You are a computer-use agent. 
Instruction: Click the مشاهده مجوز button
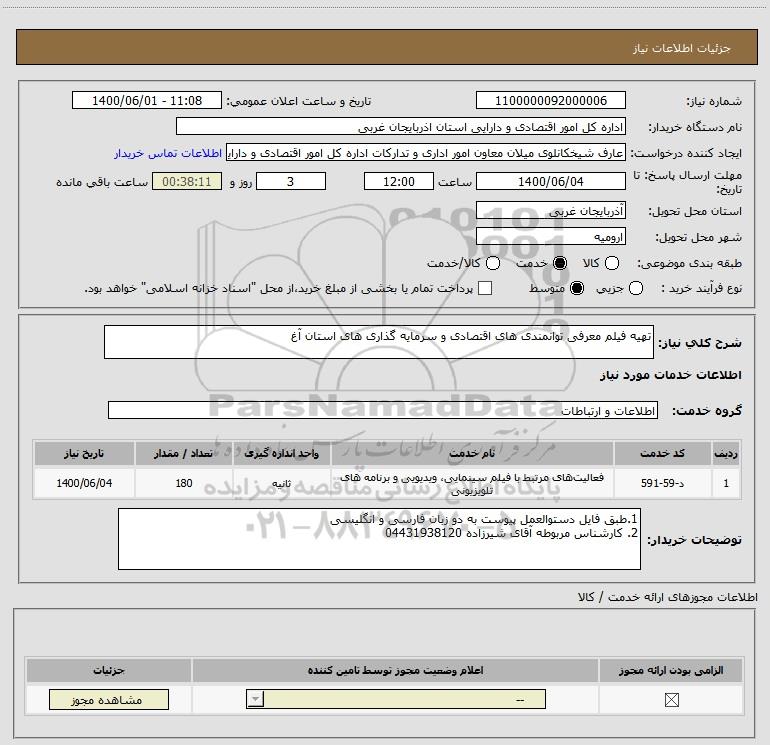(x=109, y=699)
